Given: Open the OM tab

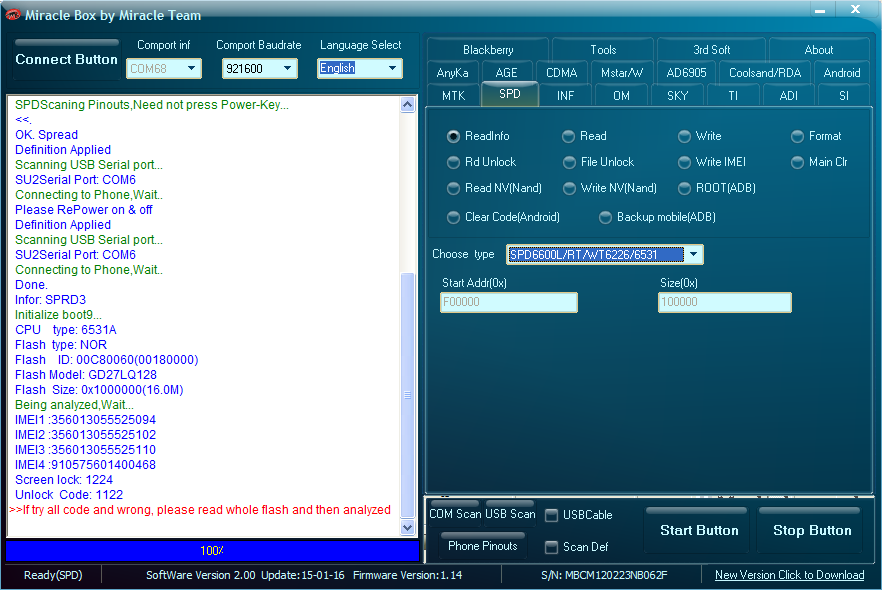Looking at the screenshot, I should (x=621, y=96).
